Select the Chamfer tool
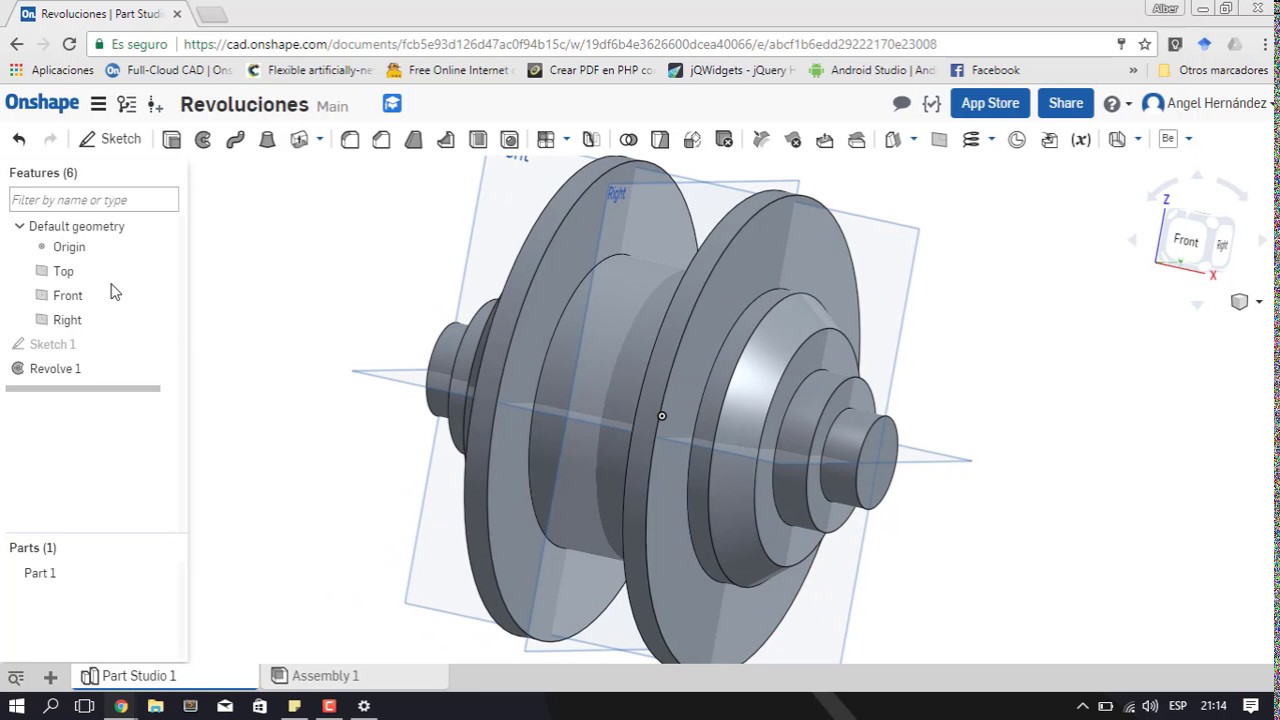This screenshot has width=1280, height=720. pyautogui.click(x=381, y=140)
